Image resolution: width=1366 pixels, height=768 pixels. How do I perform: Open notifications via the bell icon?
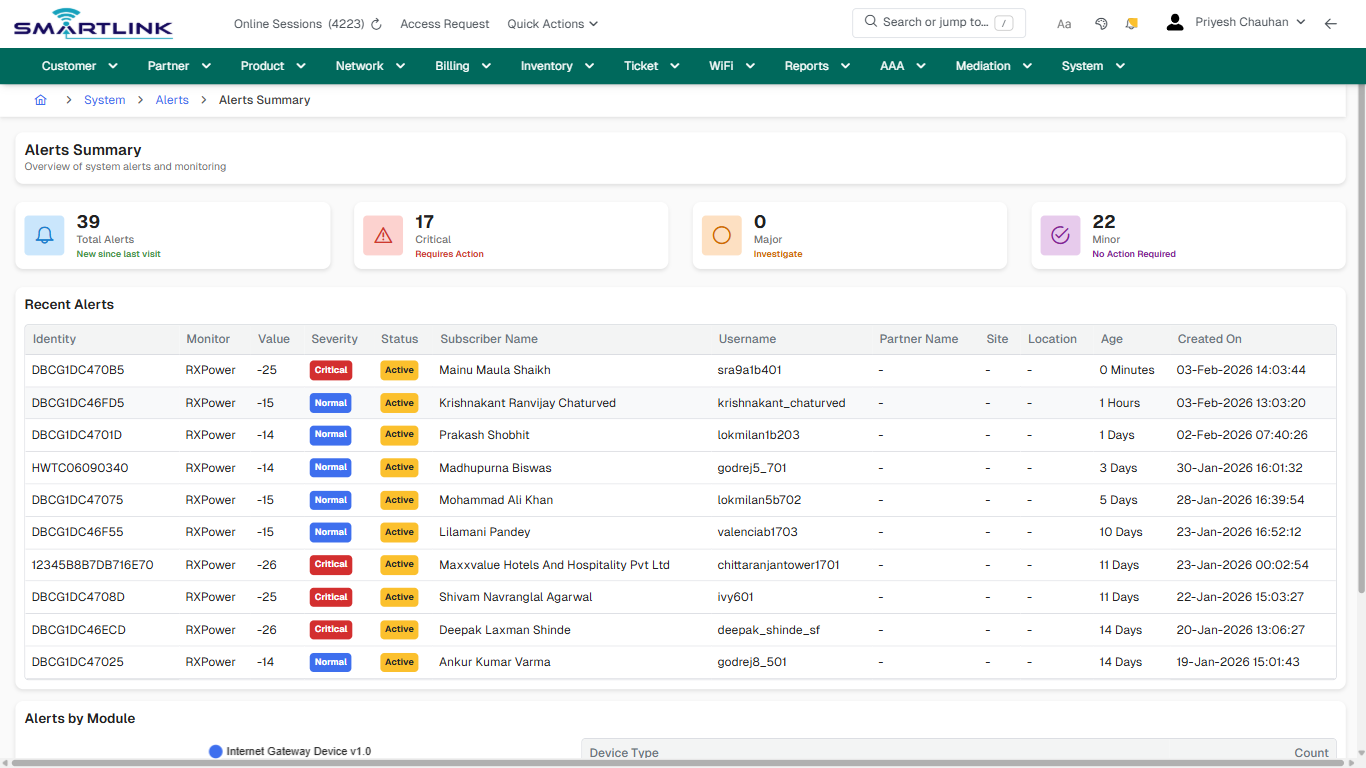click(x=1131, y=23)
